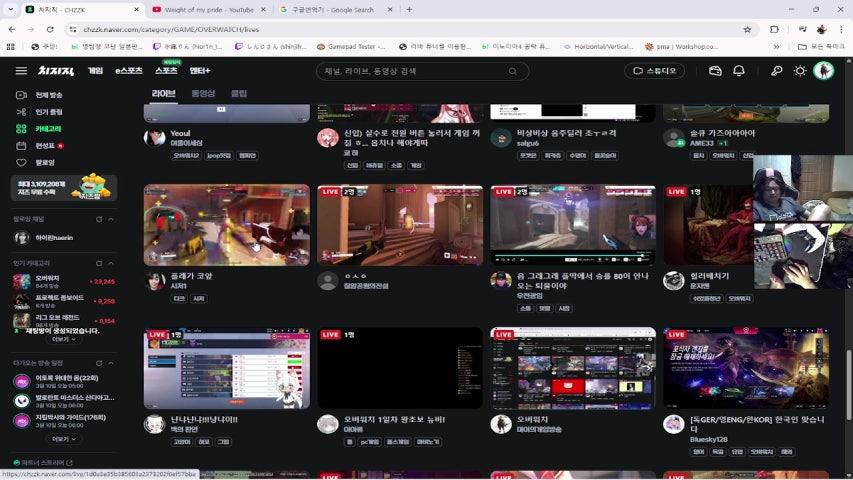Click the browser back arrow

point(12,29)
